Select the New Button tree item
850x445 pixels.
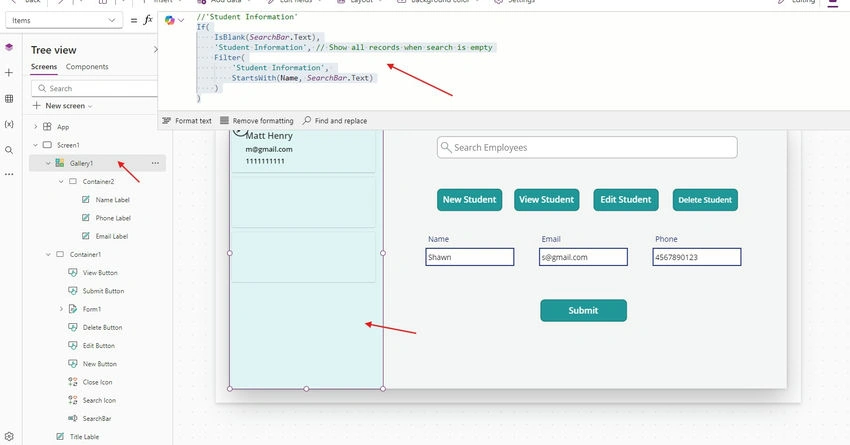[x=99, y=364]
